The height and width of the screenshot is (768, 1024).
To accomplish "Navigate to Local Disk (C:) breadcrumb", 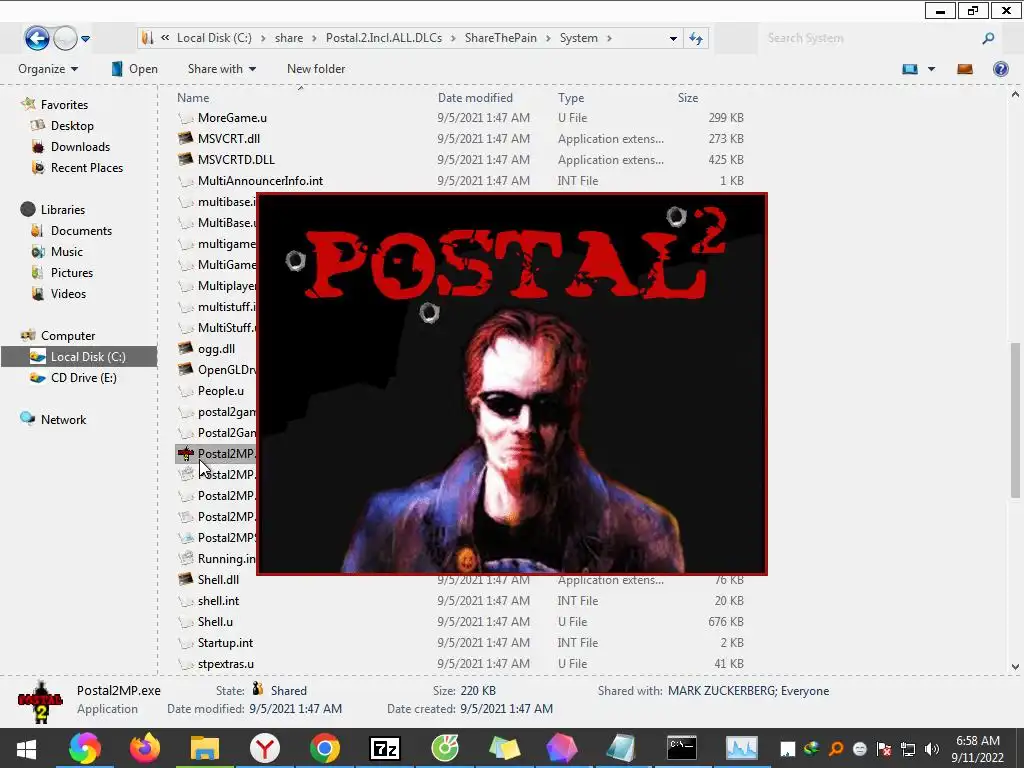I will point(214,38).
